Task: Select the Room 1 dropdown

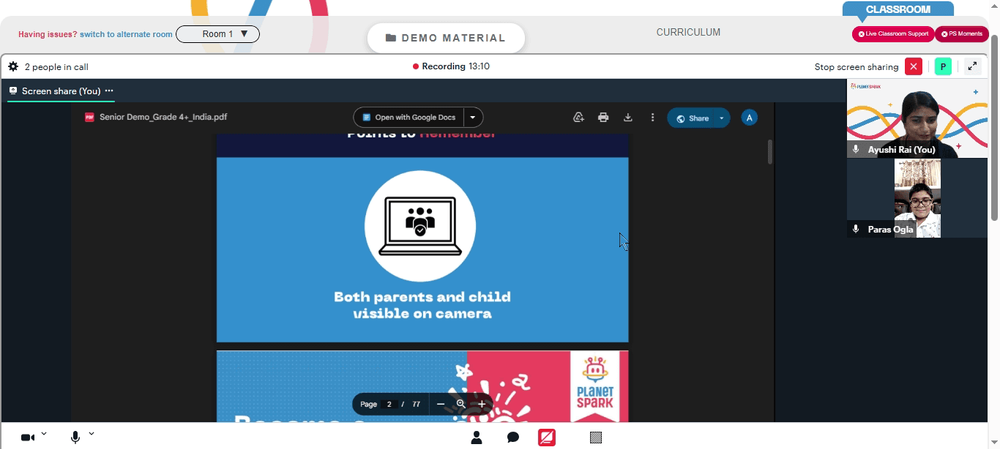Action: coord(217,34)
